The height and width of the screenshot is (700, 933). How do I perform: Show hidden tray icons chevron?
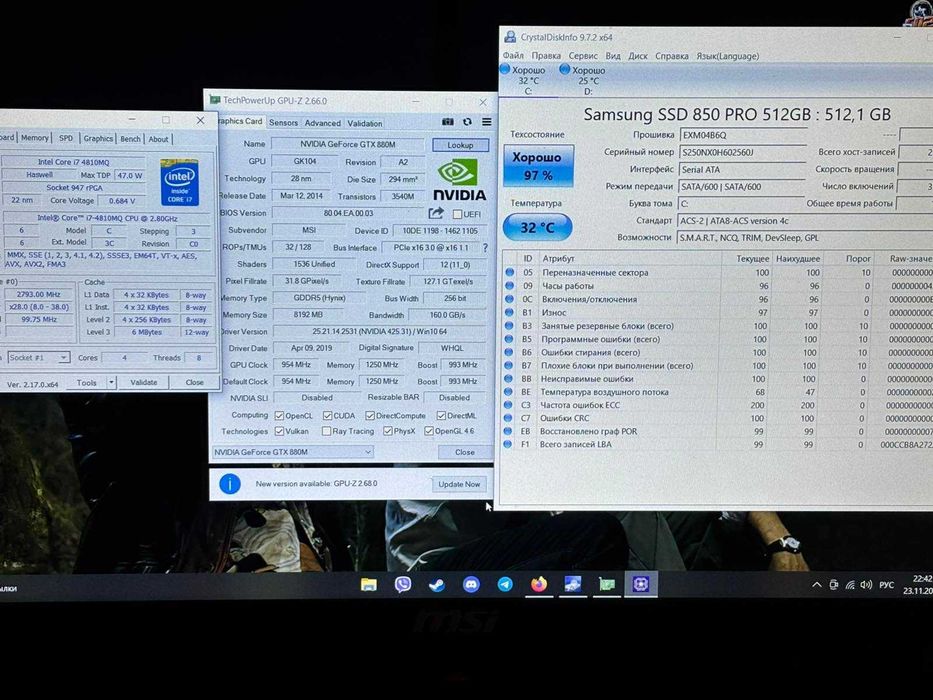point(817,585)
